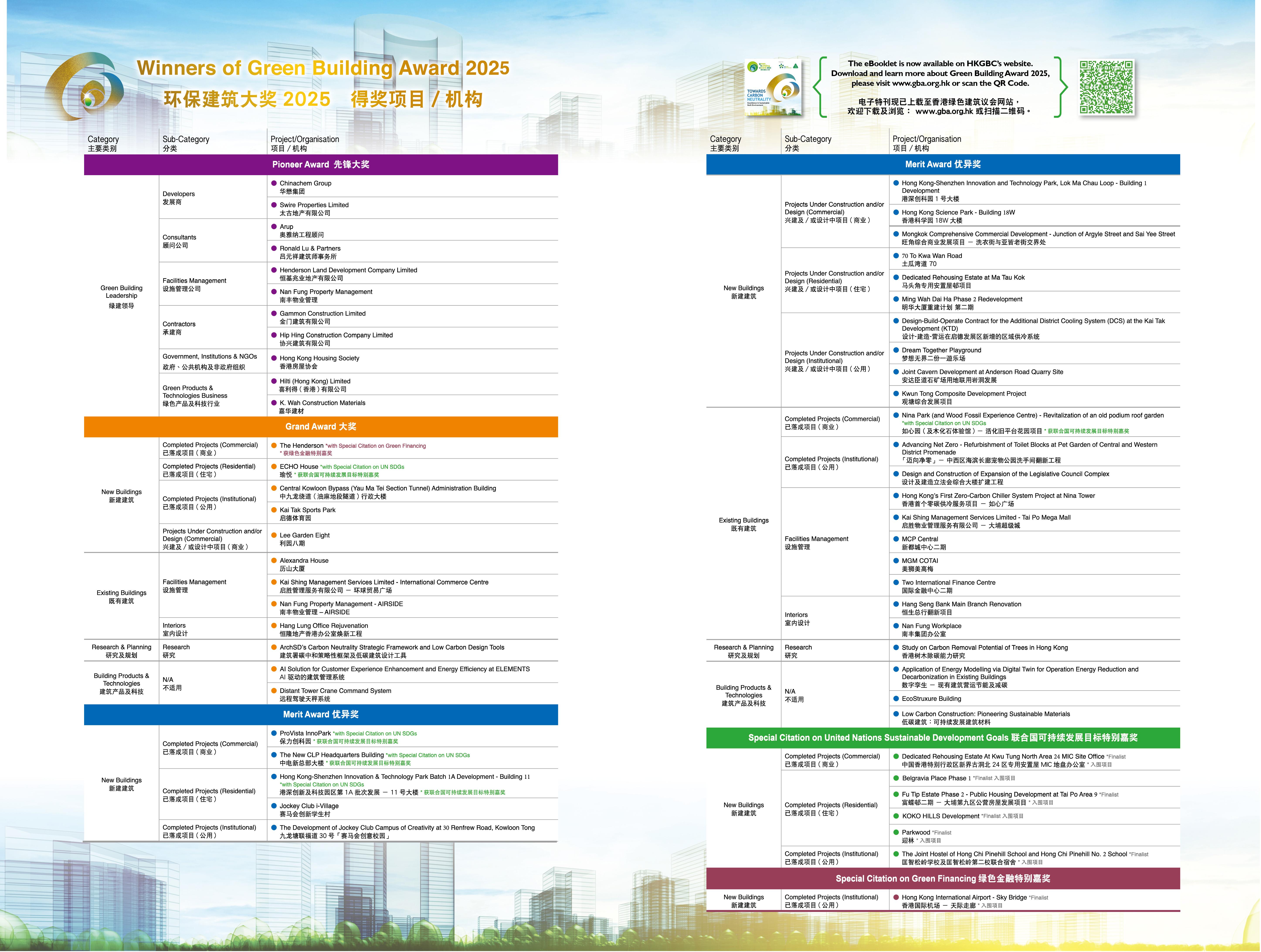Click the green Special Citation UN SDGs banner
The image size is (1261, 952).
[942, 738]
